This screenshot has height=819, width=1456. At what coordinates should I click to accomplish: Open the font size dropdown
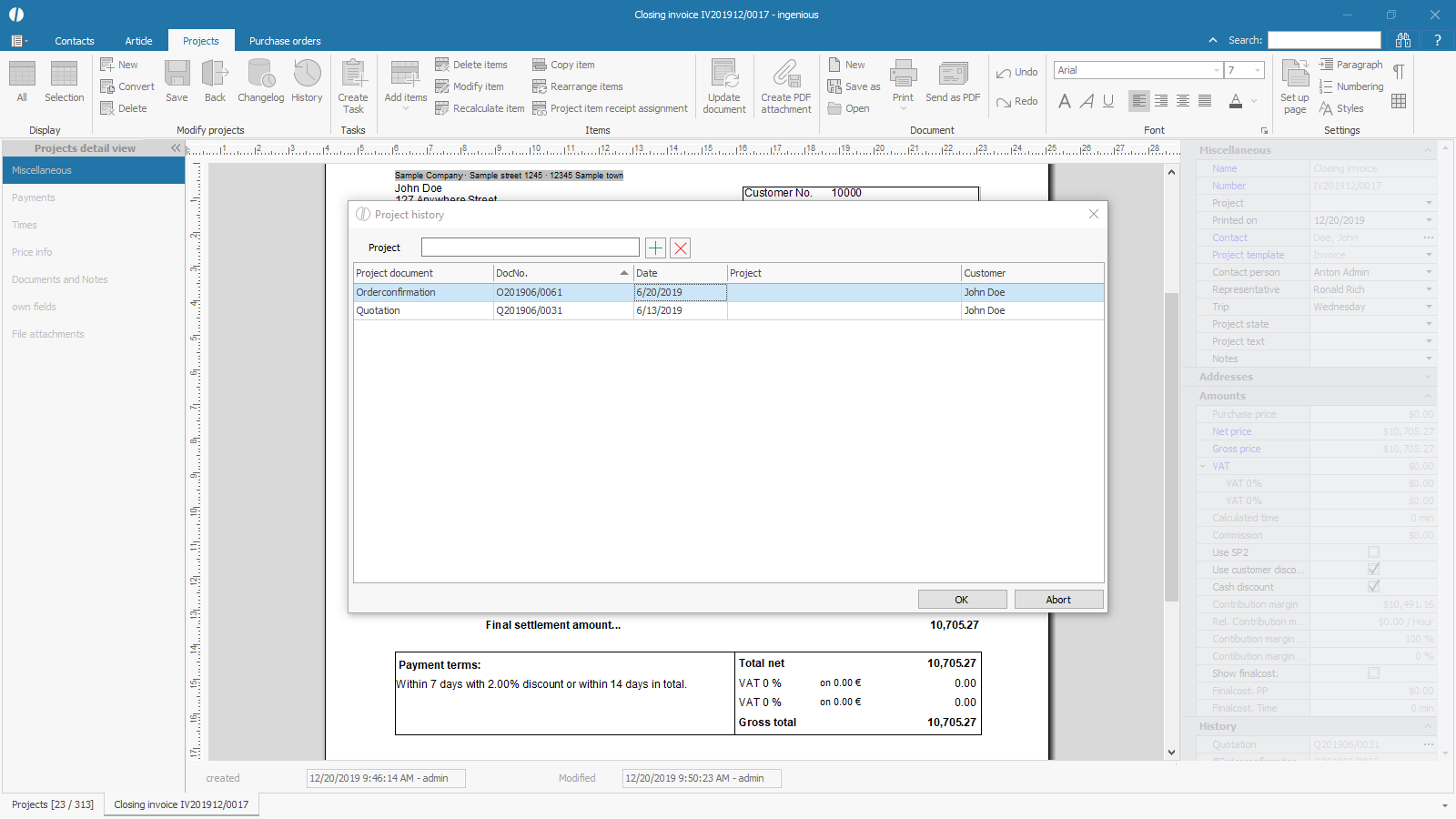pyautogui.click(x=1258, y=70)
